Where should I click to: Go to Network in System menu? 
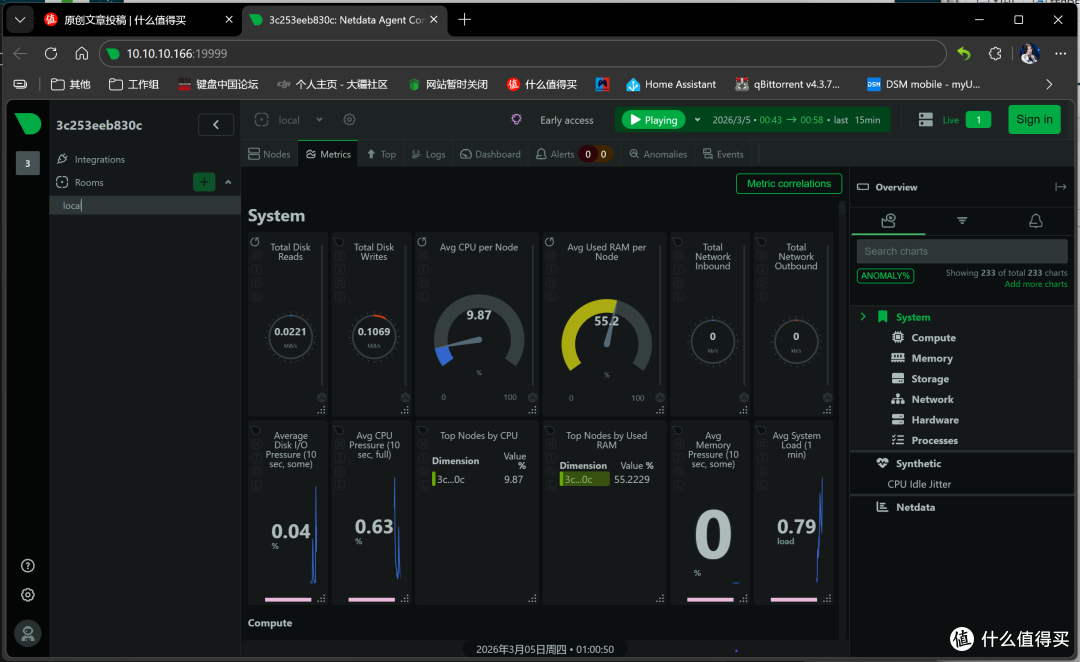pos(932,400)
